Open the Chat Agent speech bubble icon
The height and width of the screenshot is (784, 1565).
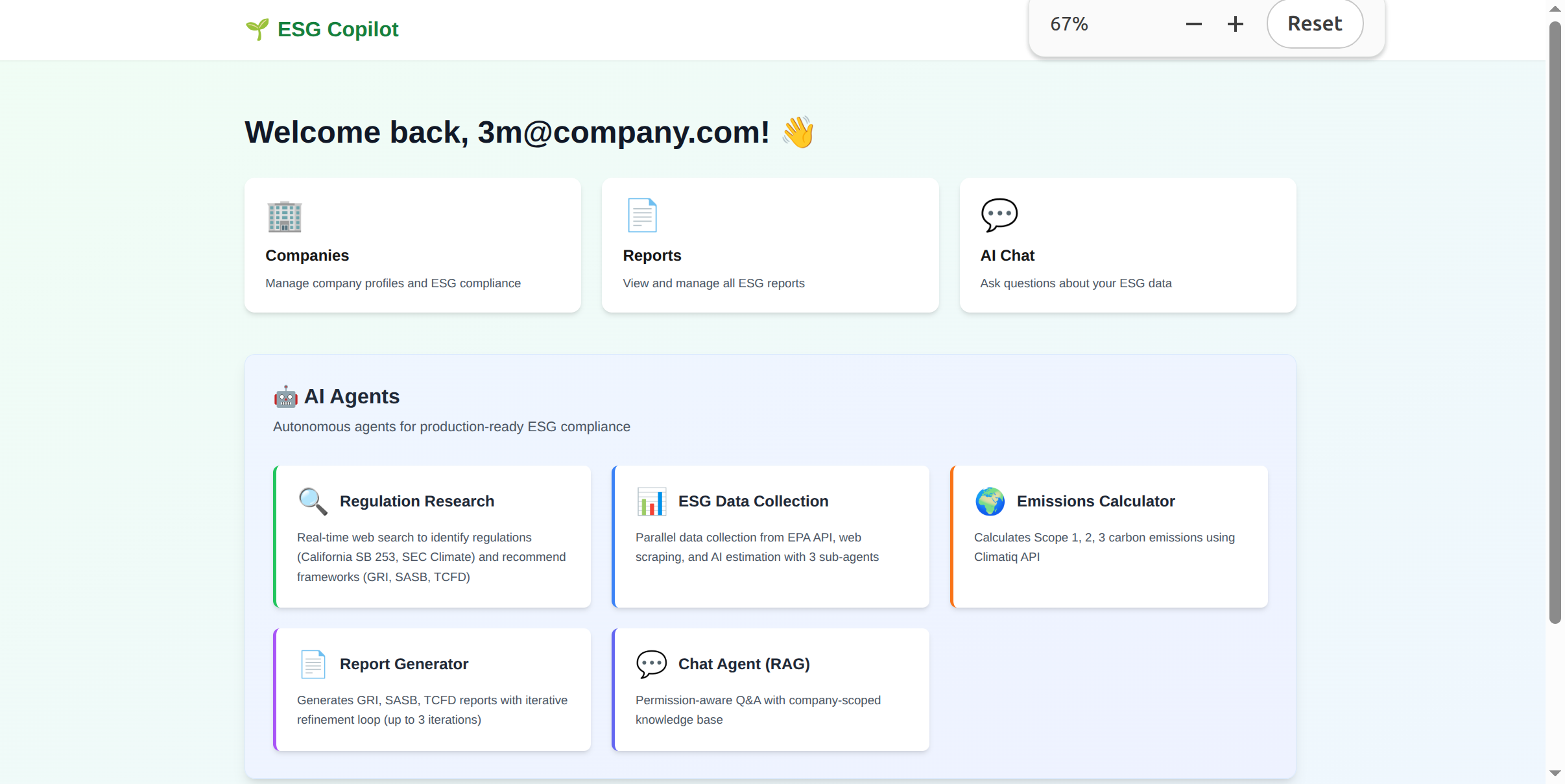coord(651,663)
